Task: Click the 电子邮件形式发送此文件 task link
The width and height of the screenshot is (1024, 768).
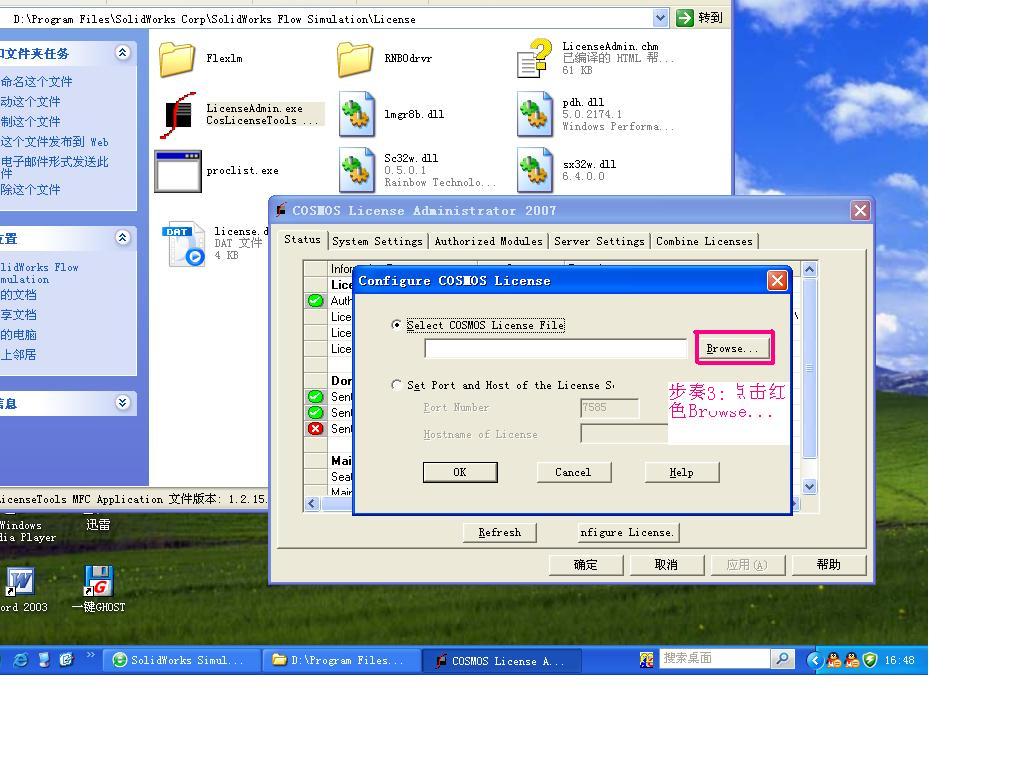Action: click(x=54, y=167)
